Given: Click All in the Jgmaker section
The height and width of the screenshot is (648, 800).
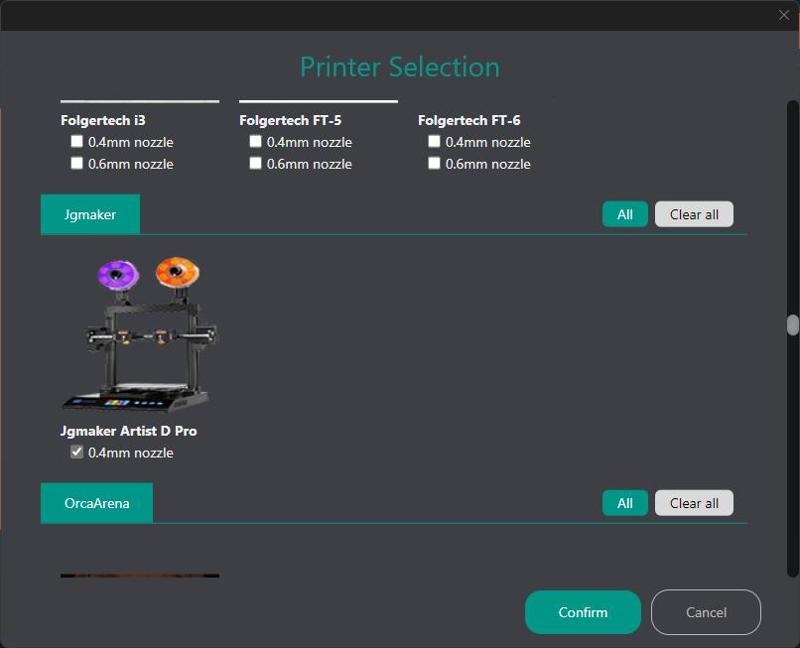Looking at the screenshot, I should [x=624, y=214].
